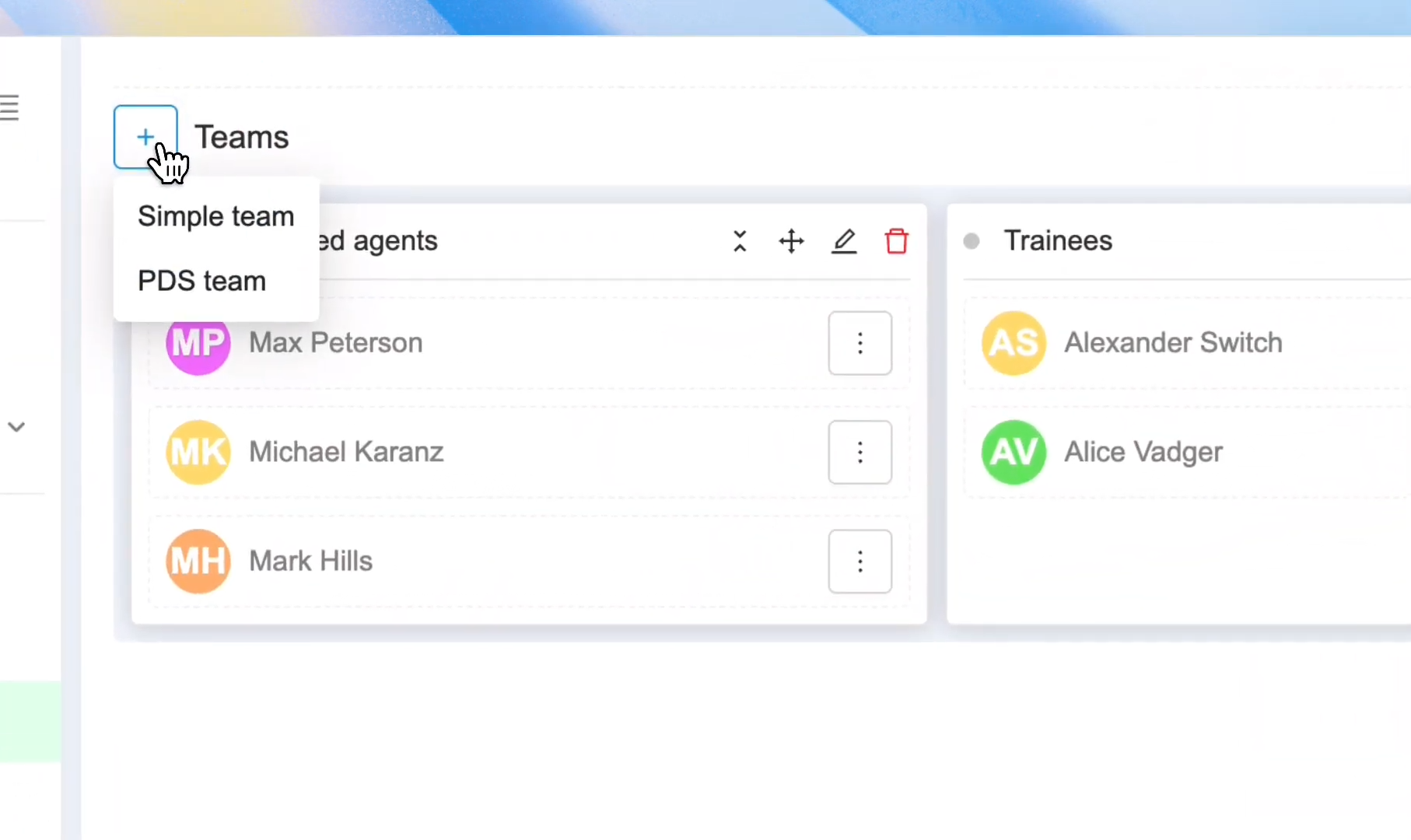Edit the agents team with the pencil icon
This screenshot has height=840, width=1411.
844,241
